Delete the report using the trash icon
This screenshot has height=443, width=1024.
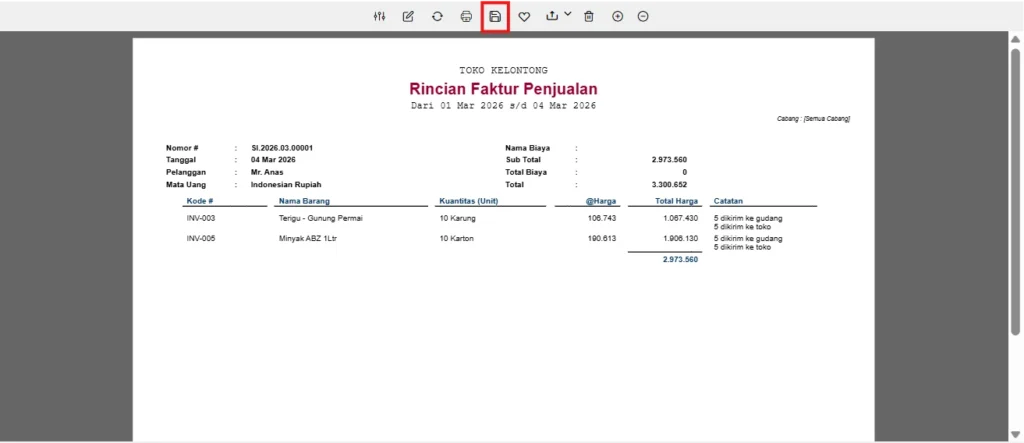pyautogui.click(x=588, y=16)
